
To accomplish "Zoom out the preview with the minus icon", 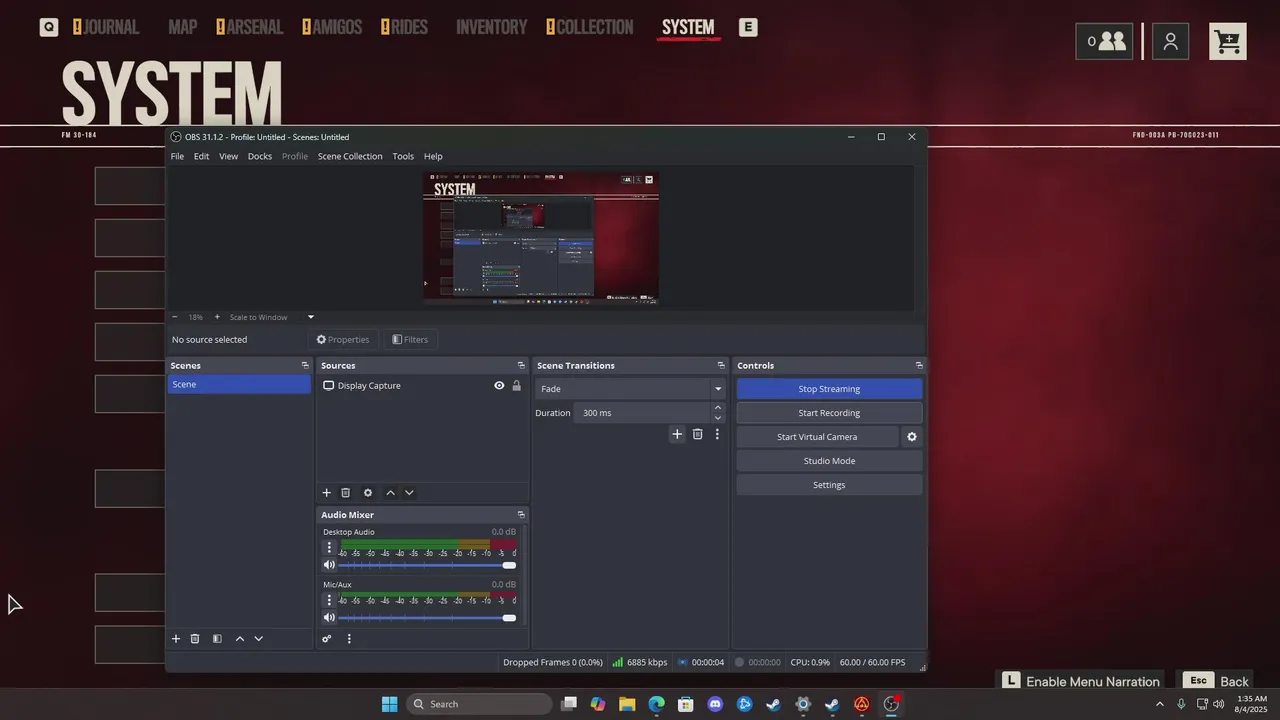I will point(175,317).
